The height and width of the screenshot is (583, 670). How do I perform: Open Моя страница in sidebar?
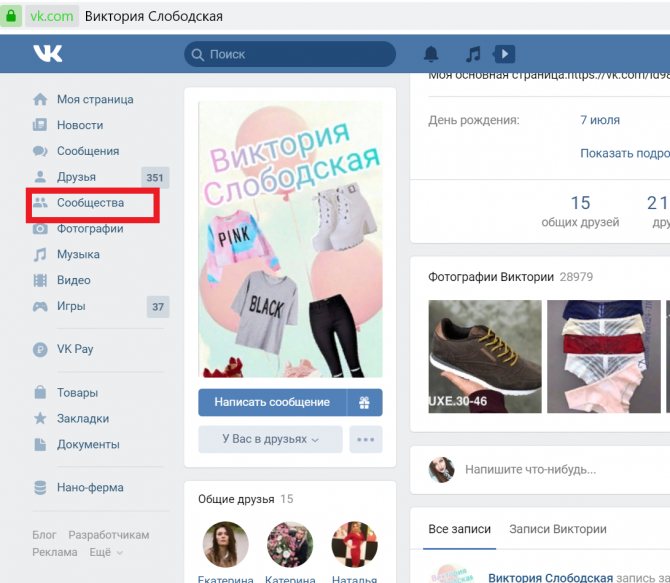[95, 99]
